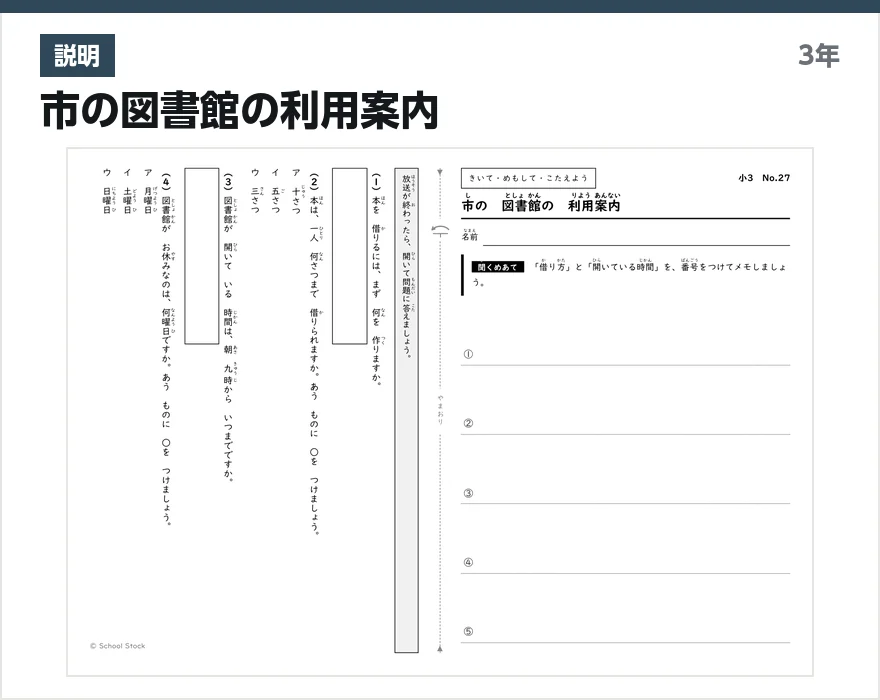Click the gray 放送が終わったら instruction bar

(406, 410)
